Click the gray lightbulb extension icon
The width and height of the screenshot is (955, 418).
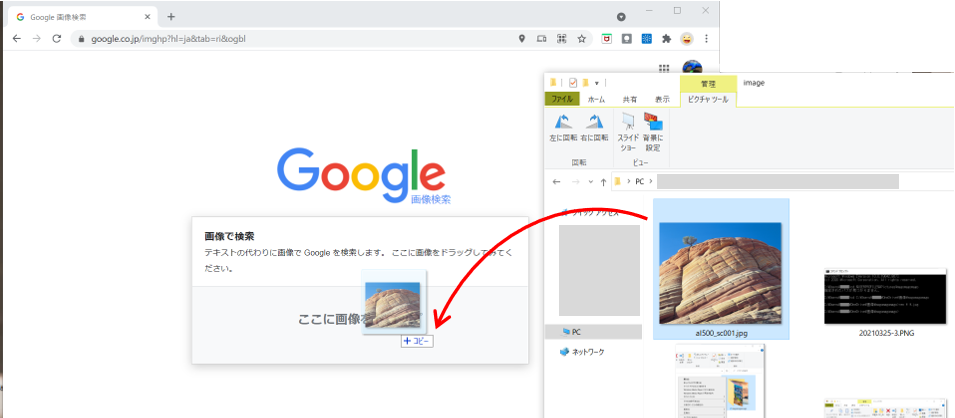(626, 38)
